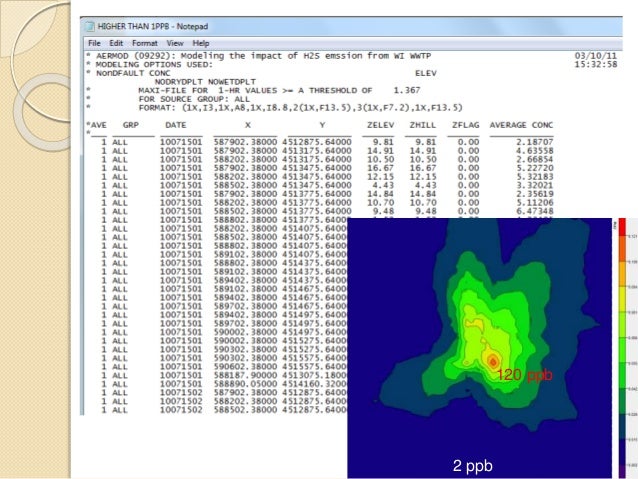This screenshot has height=479, width=638.
Task: Click the 120 ppb label on the map
Action: click(x=524, y=374)
